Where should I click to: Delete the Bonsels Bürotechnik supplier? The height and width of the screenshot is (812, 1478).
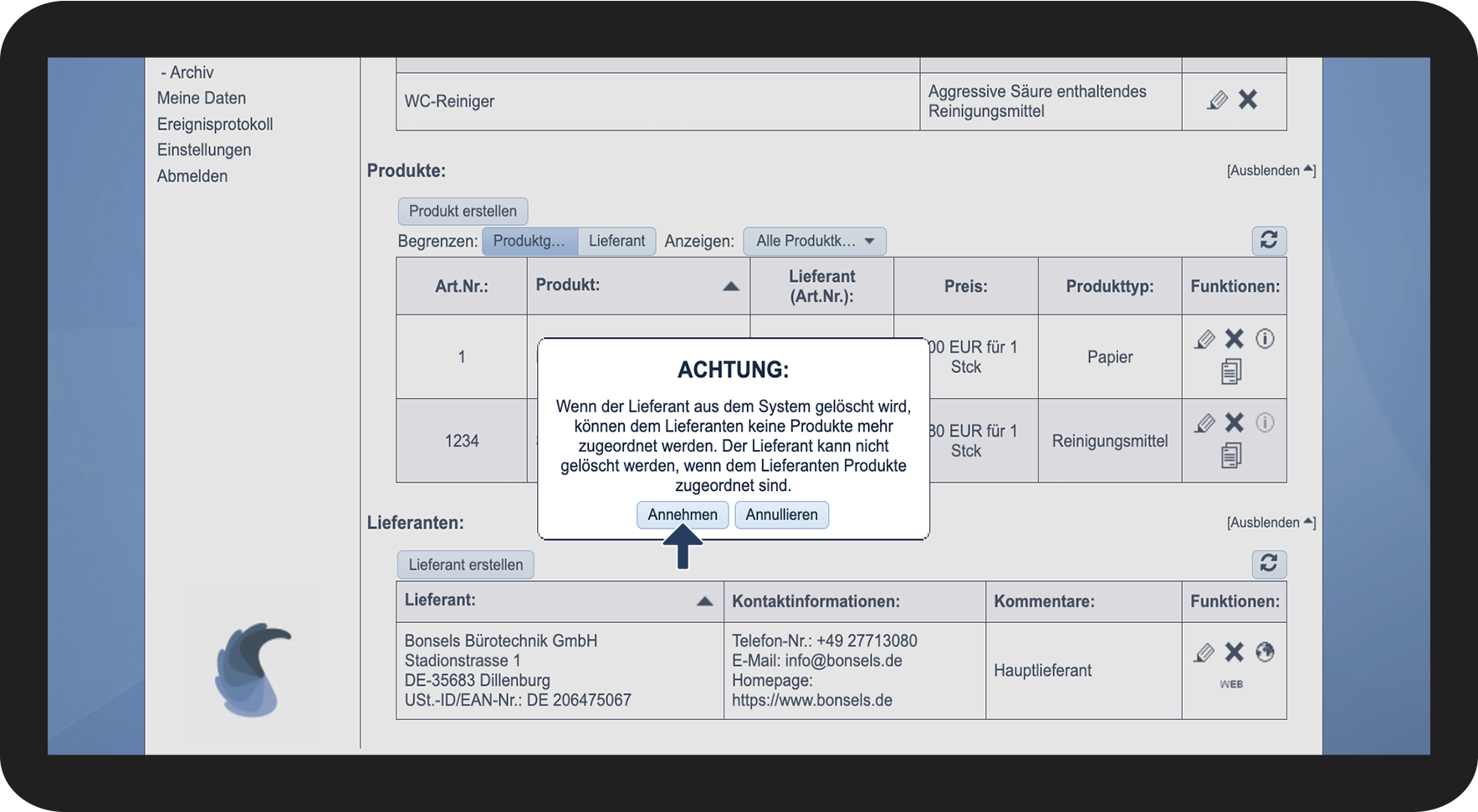point(1235,652)
